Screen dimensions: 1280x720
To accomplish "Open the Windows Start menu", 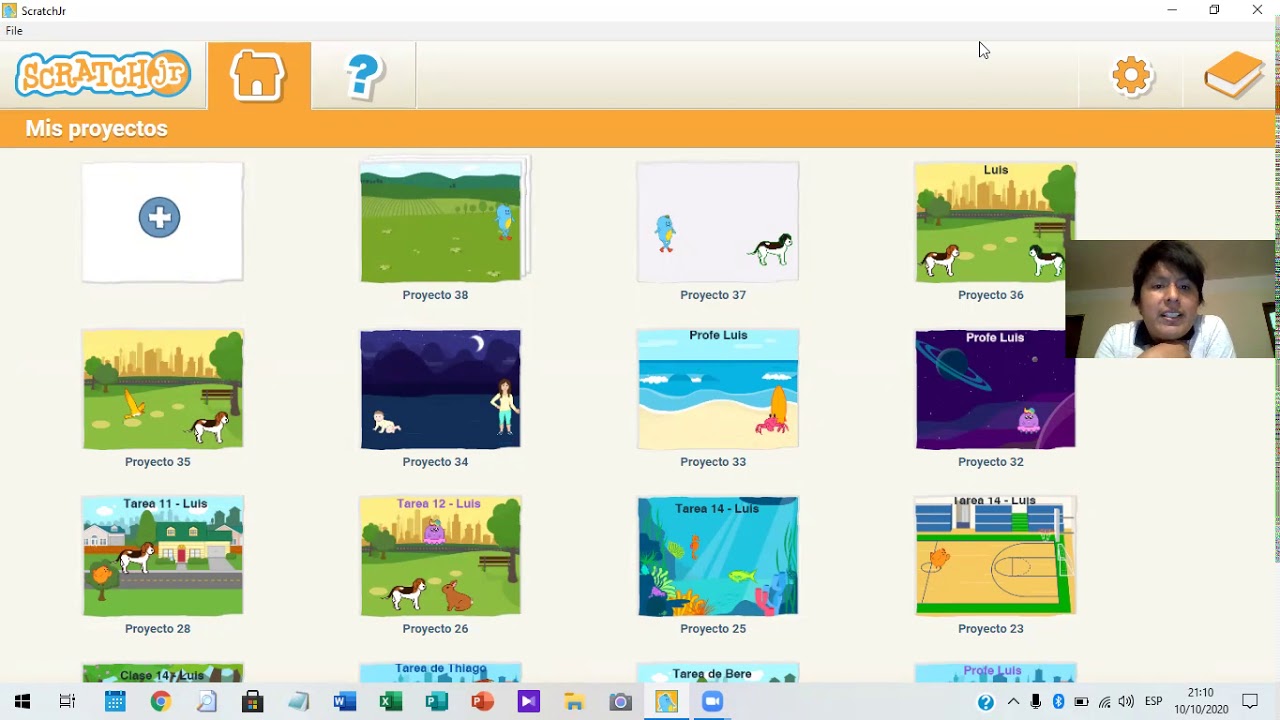I will (x=22, y=702).
